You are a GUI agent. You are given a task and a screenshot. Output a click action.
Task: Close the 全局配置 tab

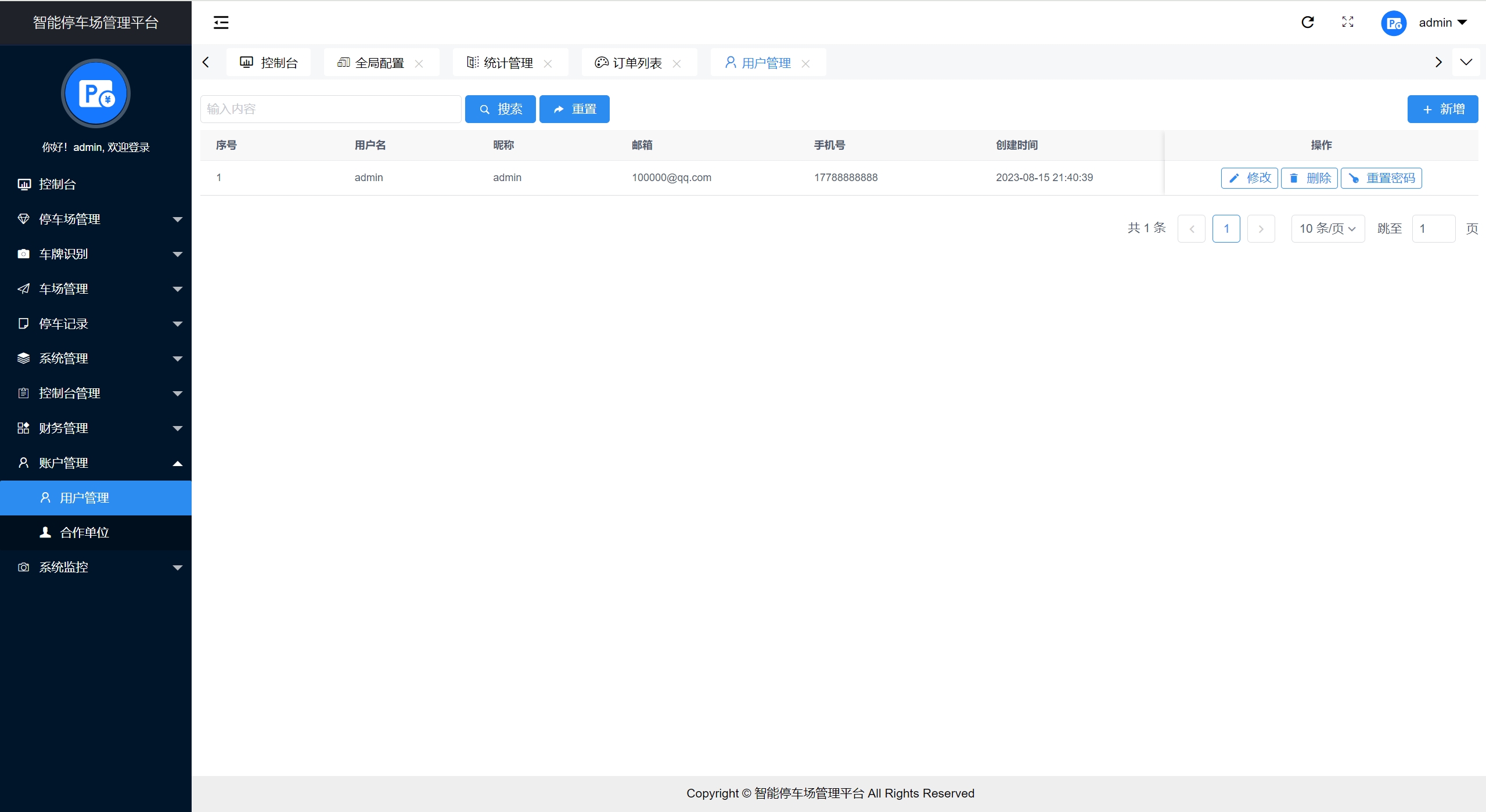[x=419, y=63]
